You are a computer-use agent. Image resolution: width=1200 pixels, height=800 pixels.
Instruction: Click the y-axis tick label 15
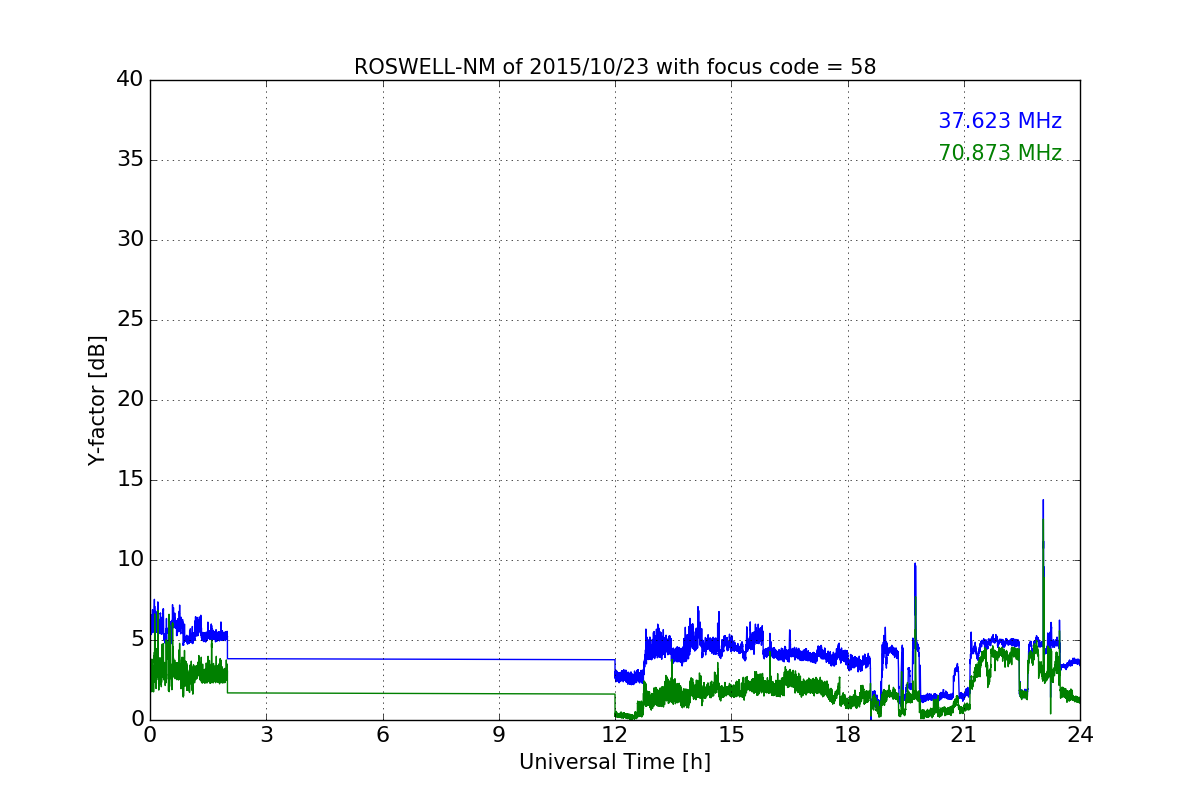[129, 479]
